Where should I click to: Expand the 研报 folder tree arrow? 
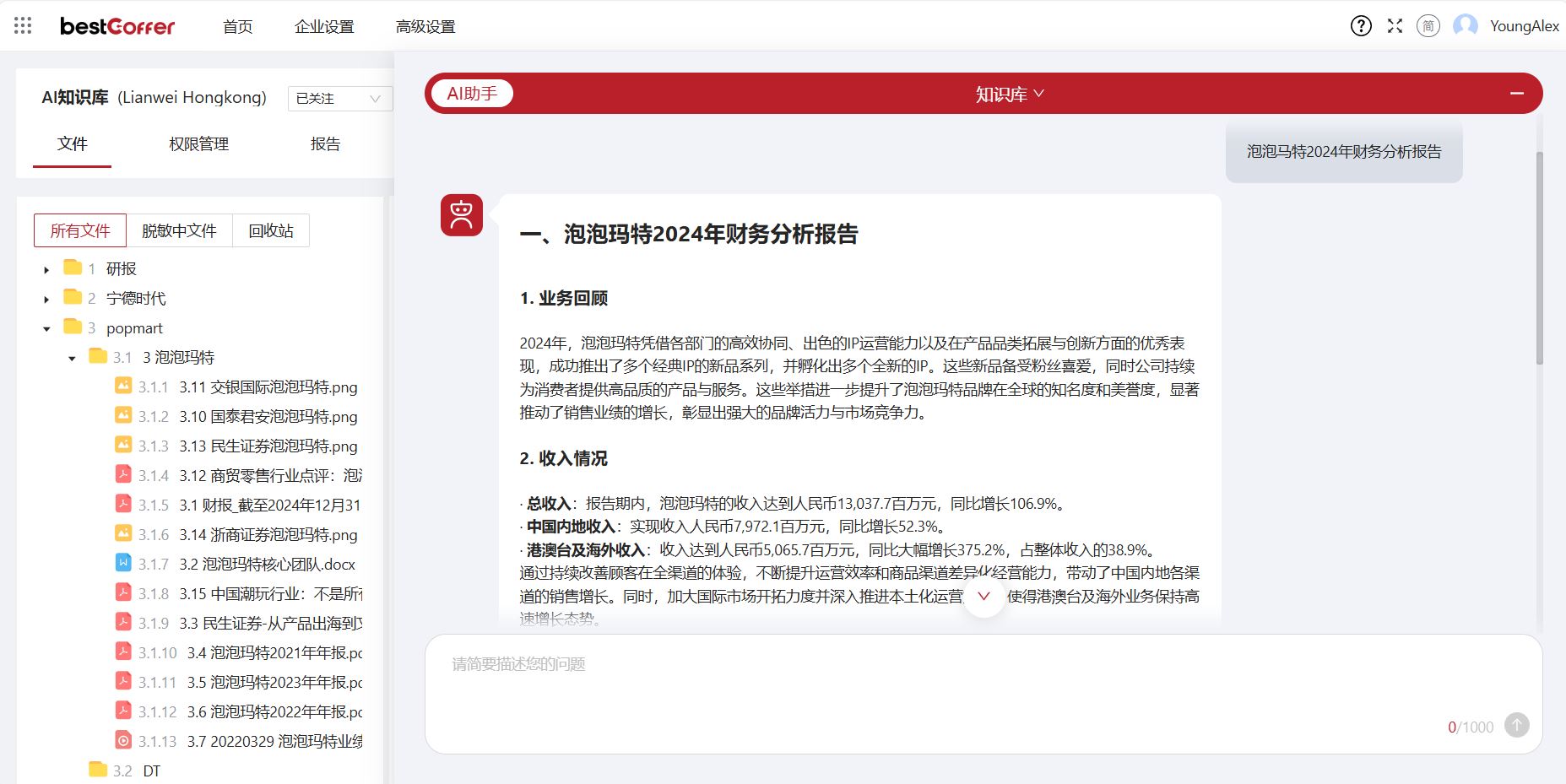pos(46,270)
